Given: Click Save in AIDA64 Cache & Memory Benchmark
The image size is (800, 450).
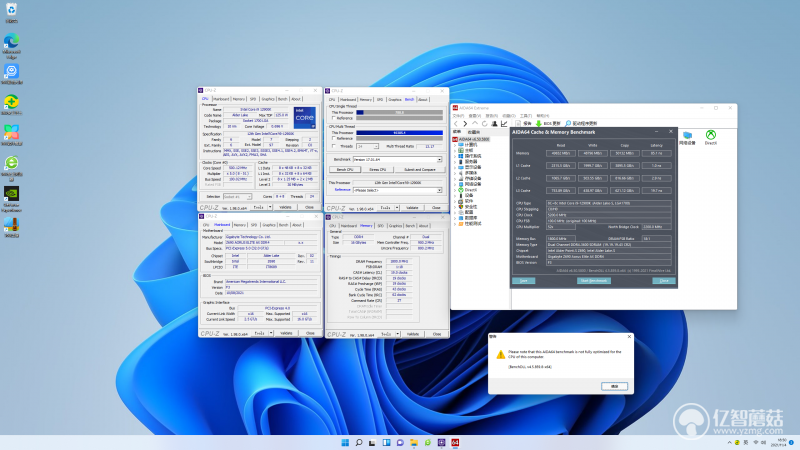Looking at the screenshot, I should (x=524, y=281).
